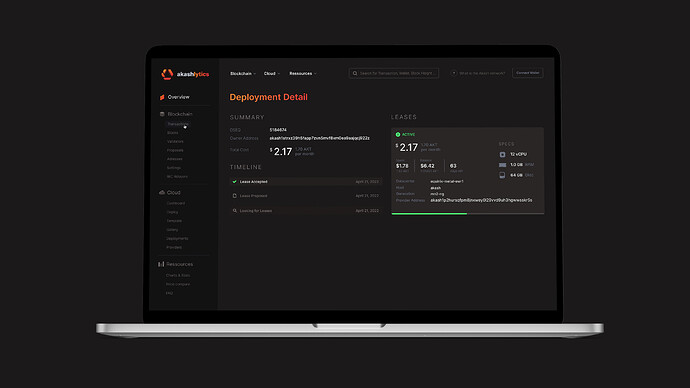The image size is (690, 388).
Task: Click the Deployment Detail heading
Action: (x=268, y=97)
